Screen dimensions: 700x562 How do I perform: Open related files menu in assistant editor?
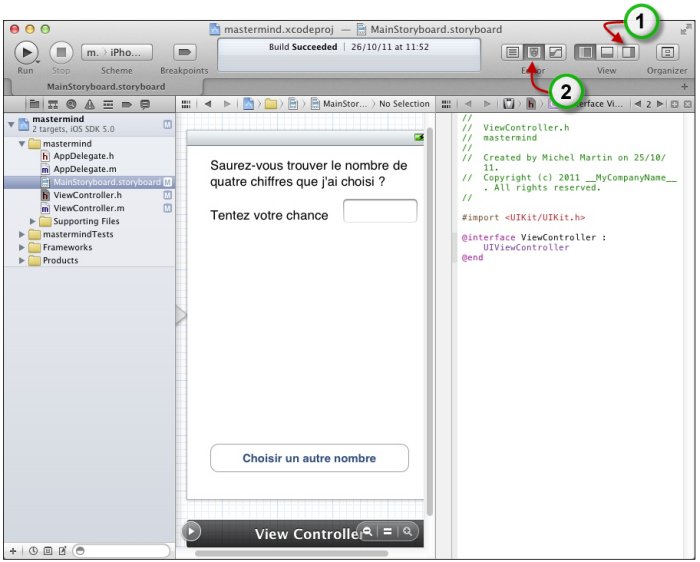coord(446,104)
